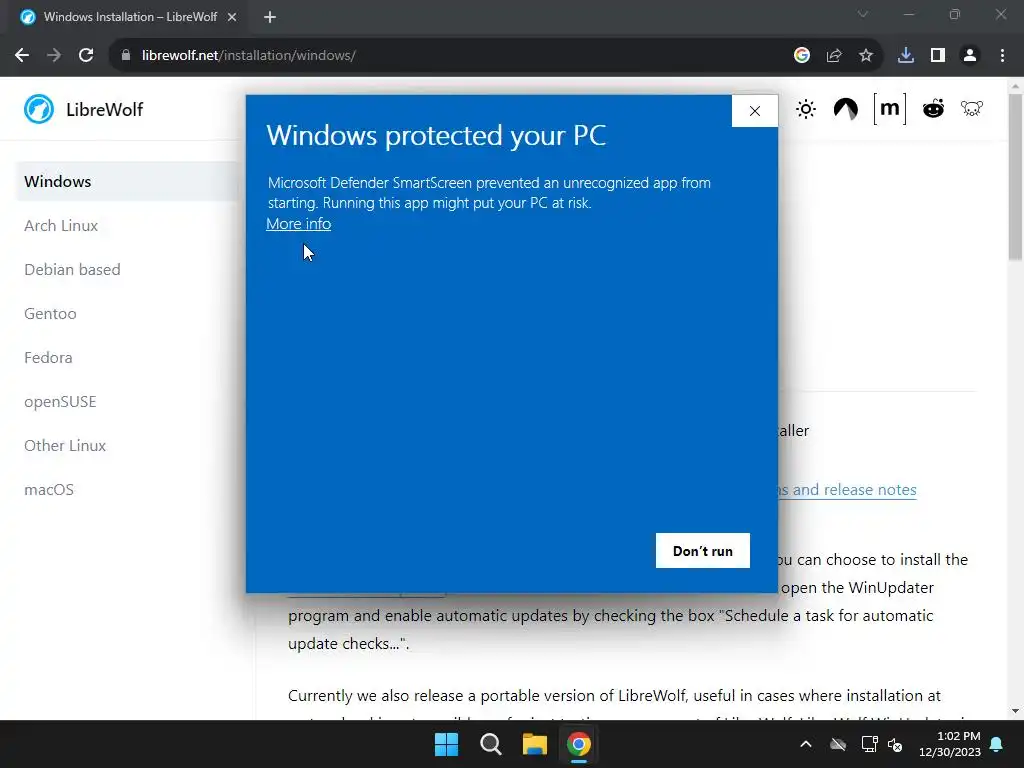Open the notifications bell icon
Screen dimensions: 1024x768
click(997, 744)
